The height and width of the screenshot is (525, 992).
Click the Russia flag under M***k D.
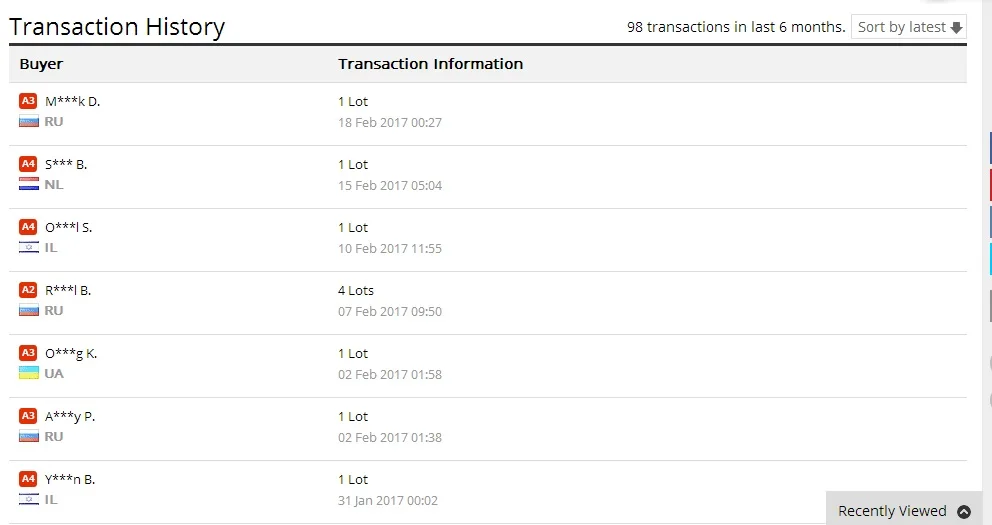coord(28,121)
